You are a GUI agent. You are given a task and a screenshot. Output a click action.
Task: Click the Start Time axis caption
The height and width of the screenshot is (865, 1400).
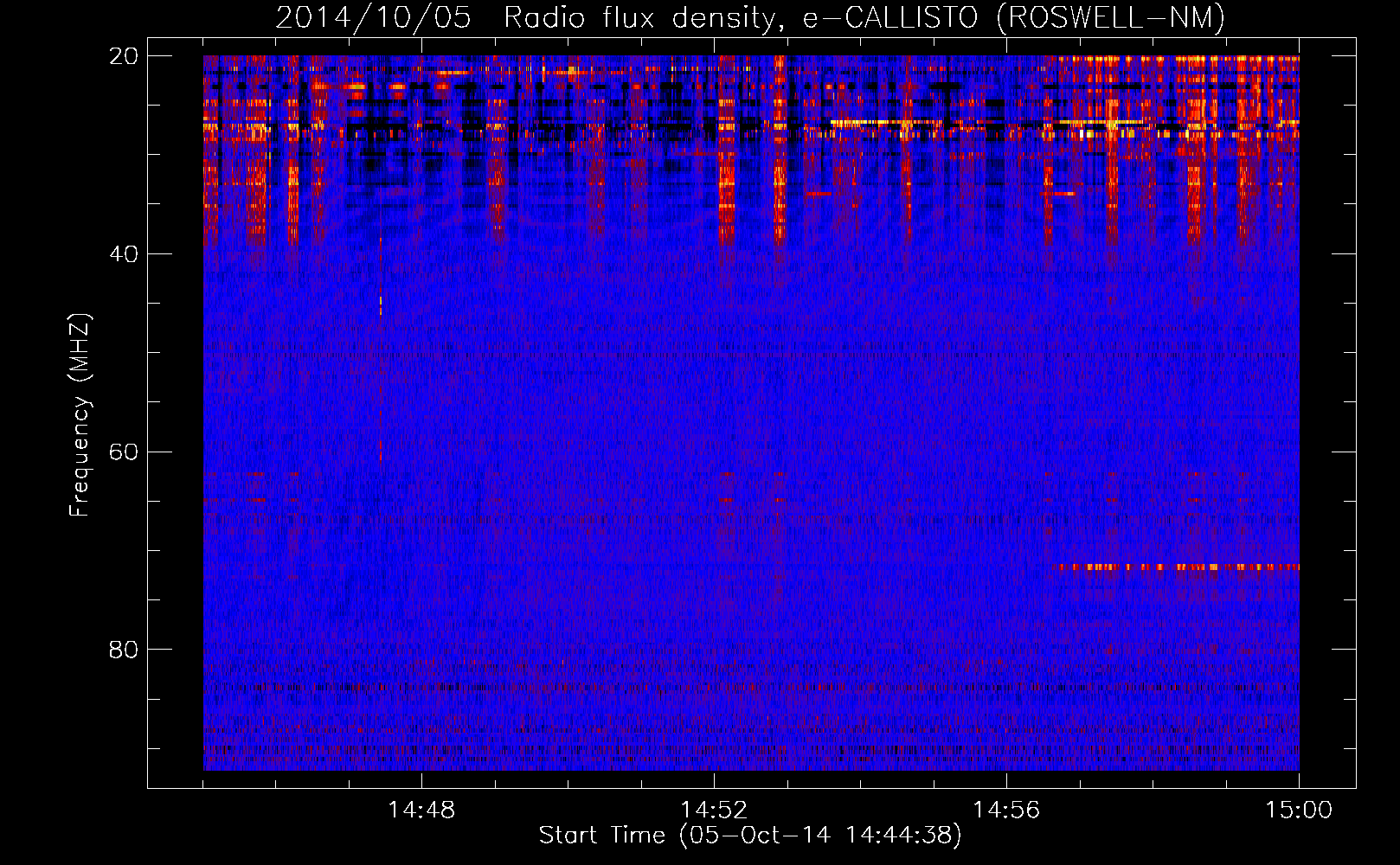point(750,836)
